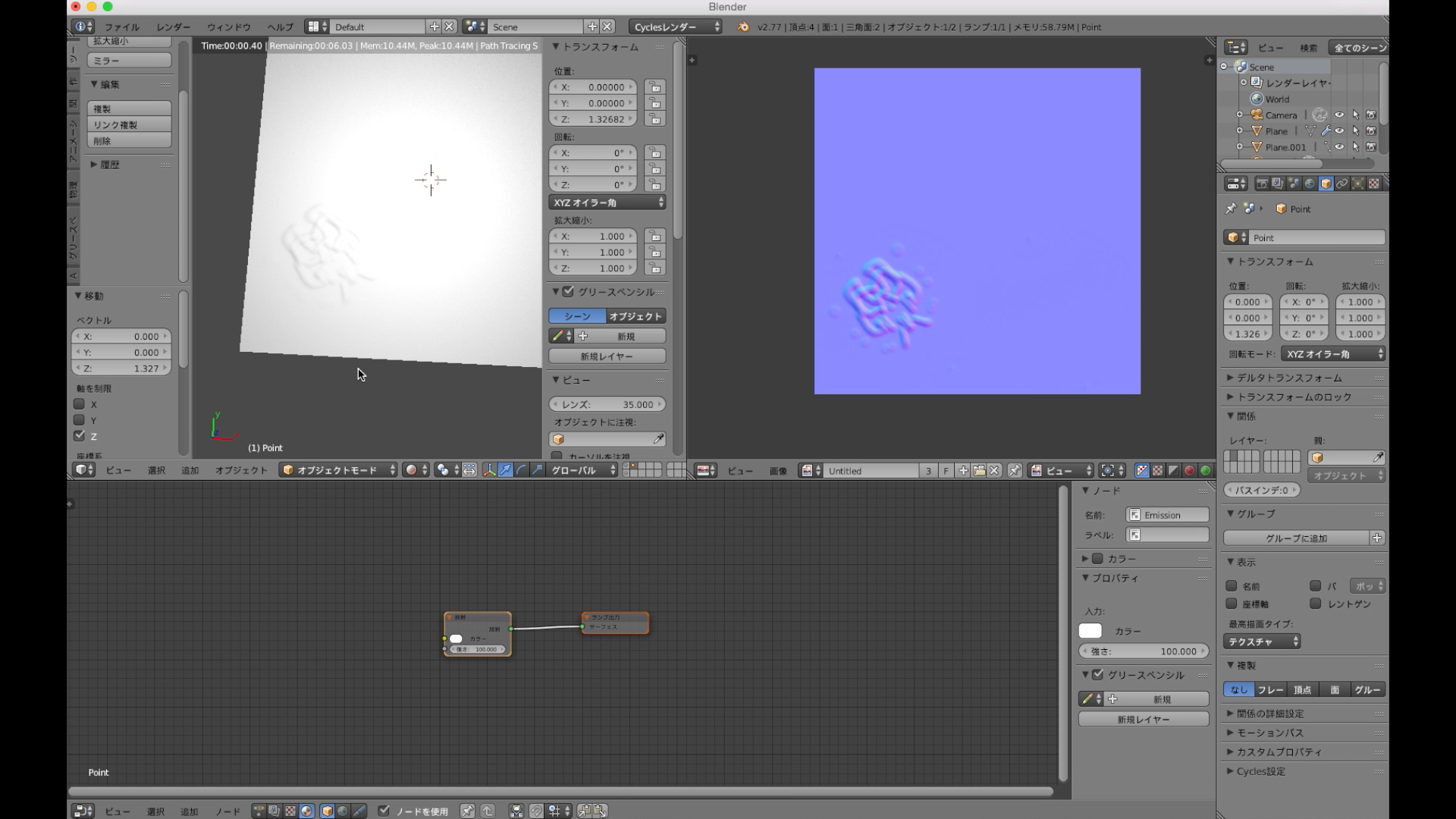Click the World icon in the outliner
1456x819 pixels.
coord(1257,99)
